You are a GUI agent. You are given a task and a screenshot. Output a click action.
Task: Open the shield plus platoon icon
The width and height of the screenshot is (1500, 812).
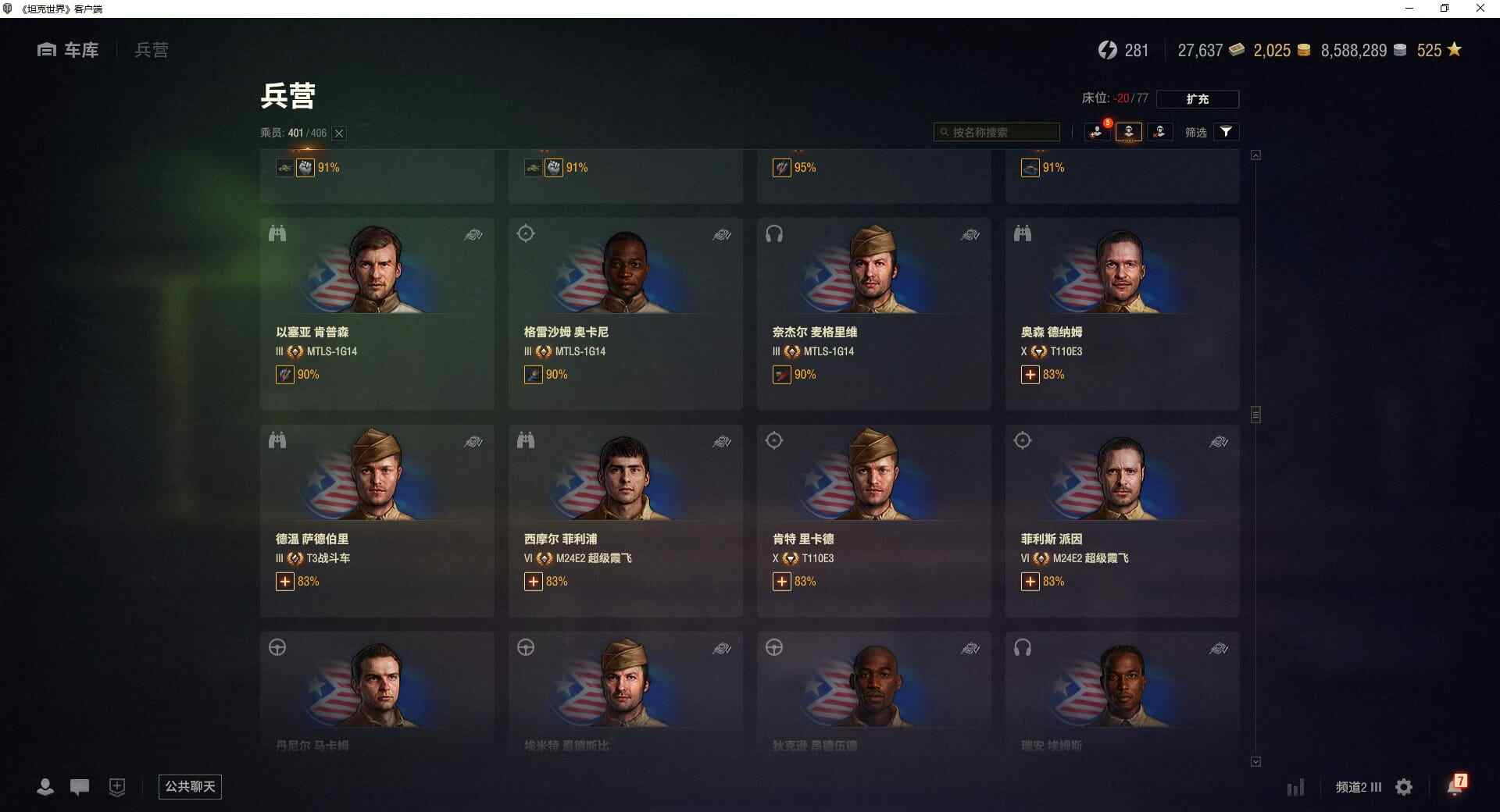[117, 787]
